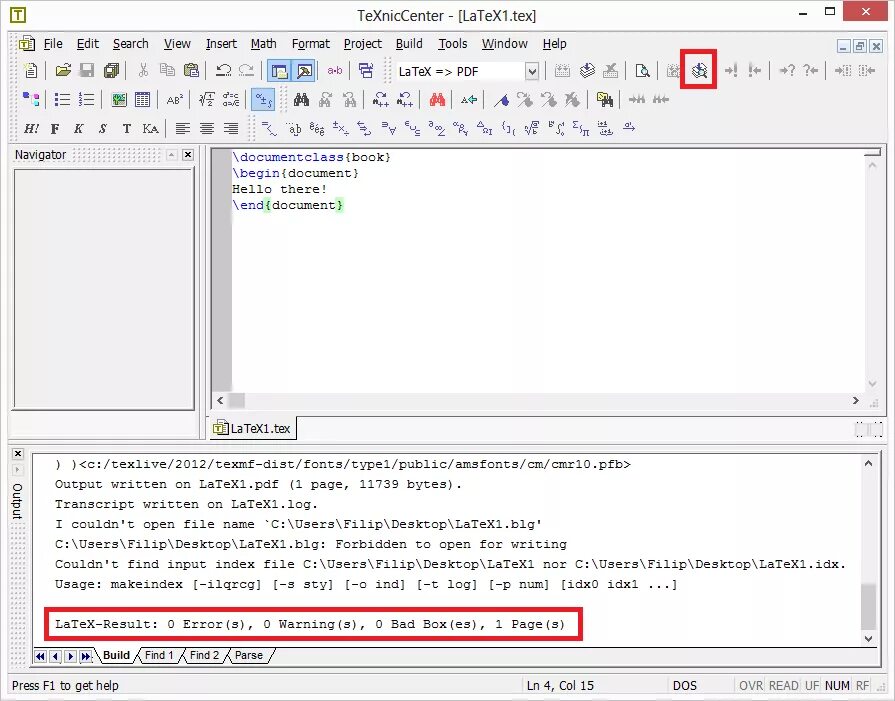Switch to the Parse output tab
The image size is (895, 701).
point(249,655)
